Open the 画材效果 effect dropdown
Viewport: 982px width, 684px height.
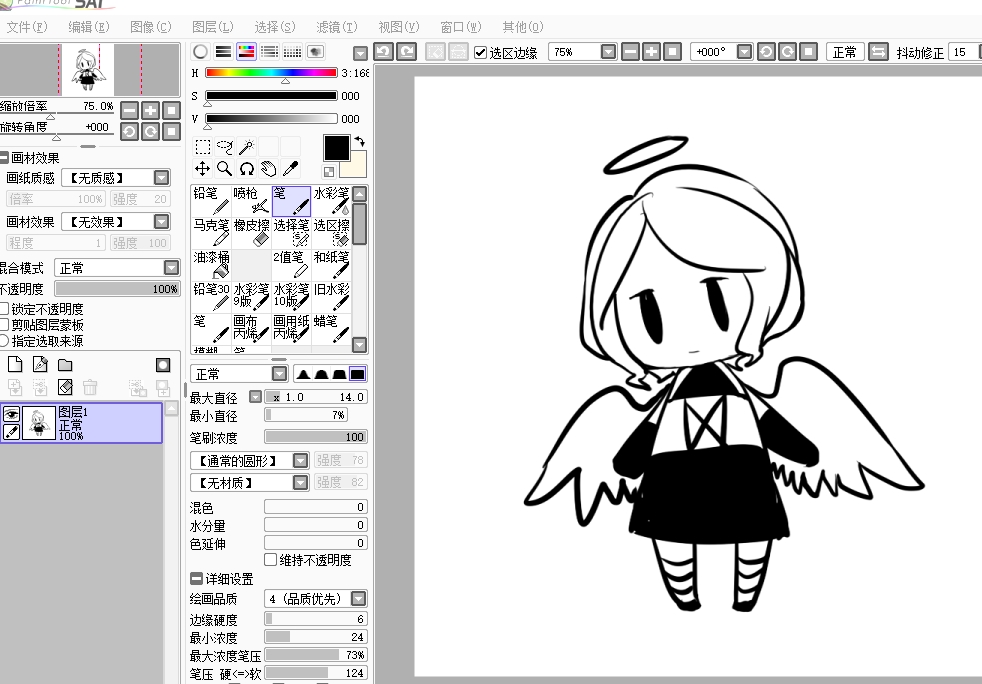click(162, 222)
